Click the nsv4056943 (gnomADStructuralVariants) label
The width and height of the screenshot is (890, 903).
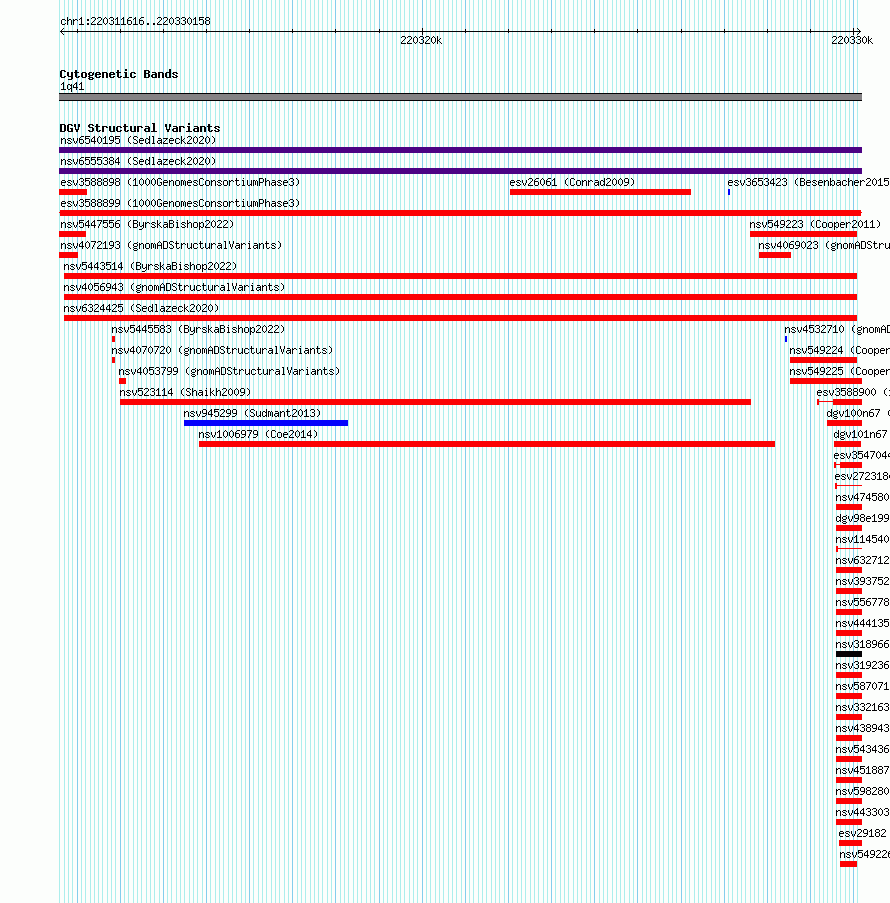coord(175,287)
